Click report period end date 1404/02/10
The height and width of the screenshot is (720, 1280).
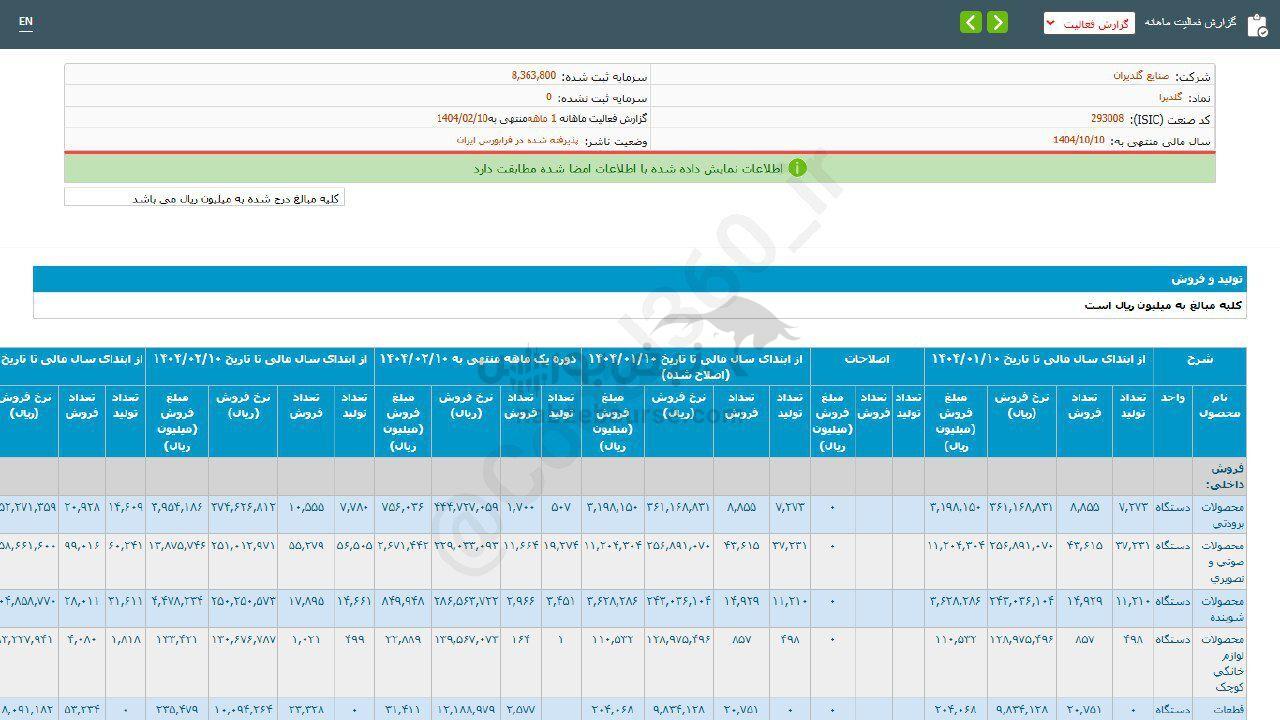tap(462, 118)
